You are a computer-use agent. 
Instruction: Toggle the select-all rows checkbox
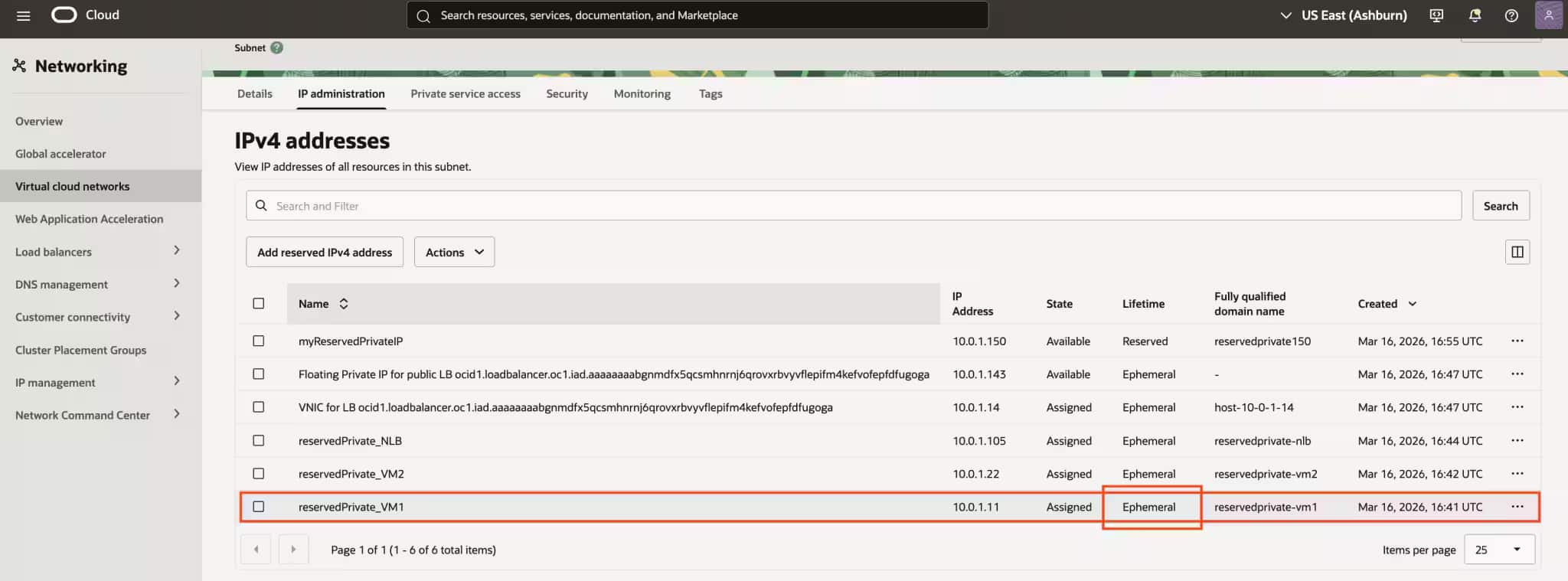click(259, 303)
